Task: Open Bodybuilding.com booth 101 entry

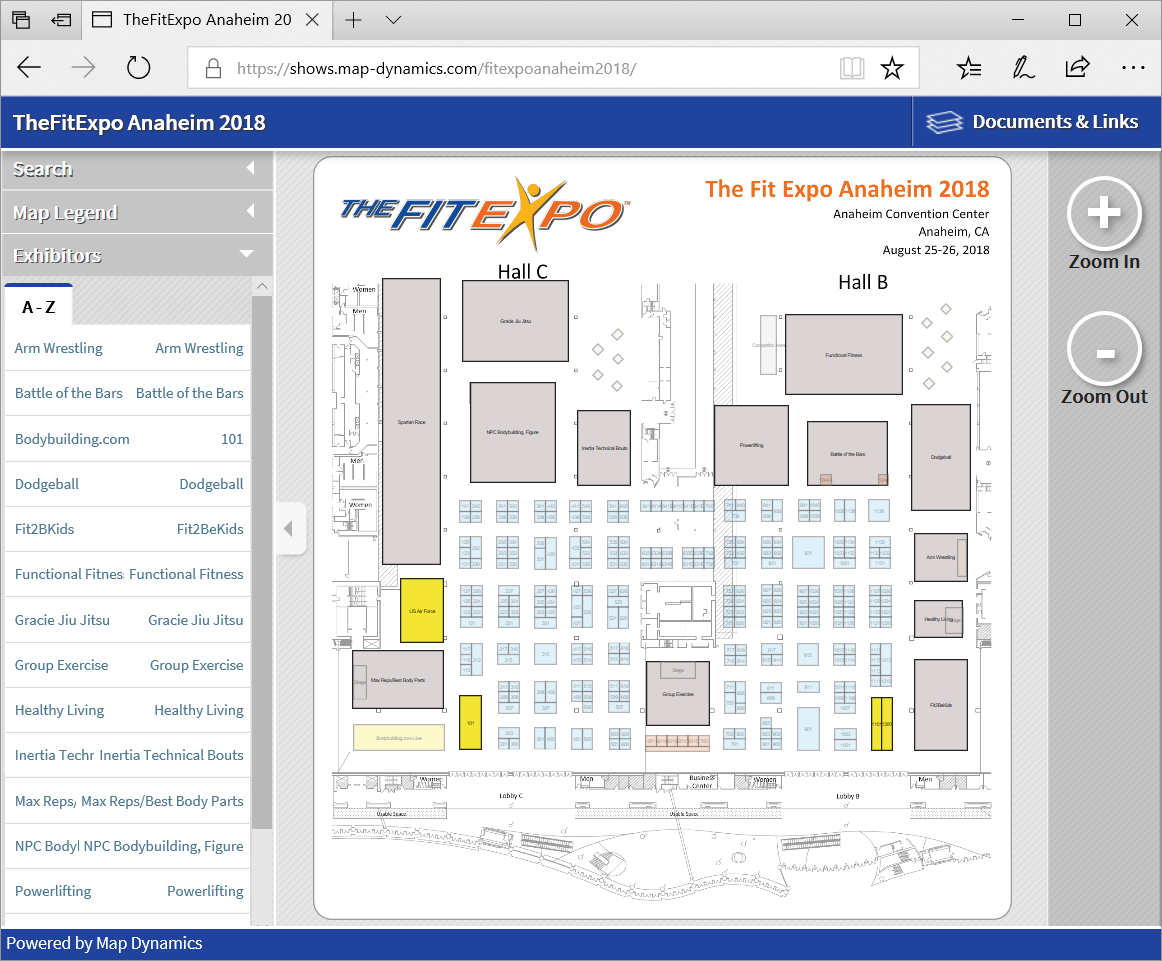Action: pyautogui.click(x=128, y=439)
